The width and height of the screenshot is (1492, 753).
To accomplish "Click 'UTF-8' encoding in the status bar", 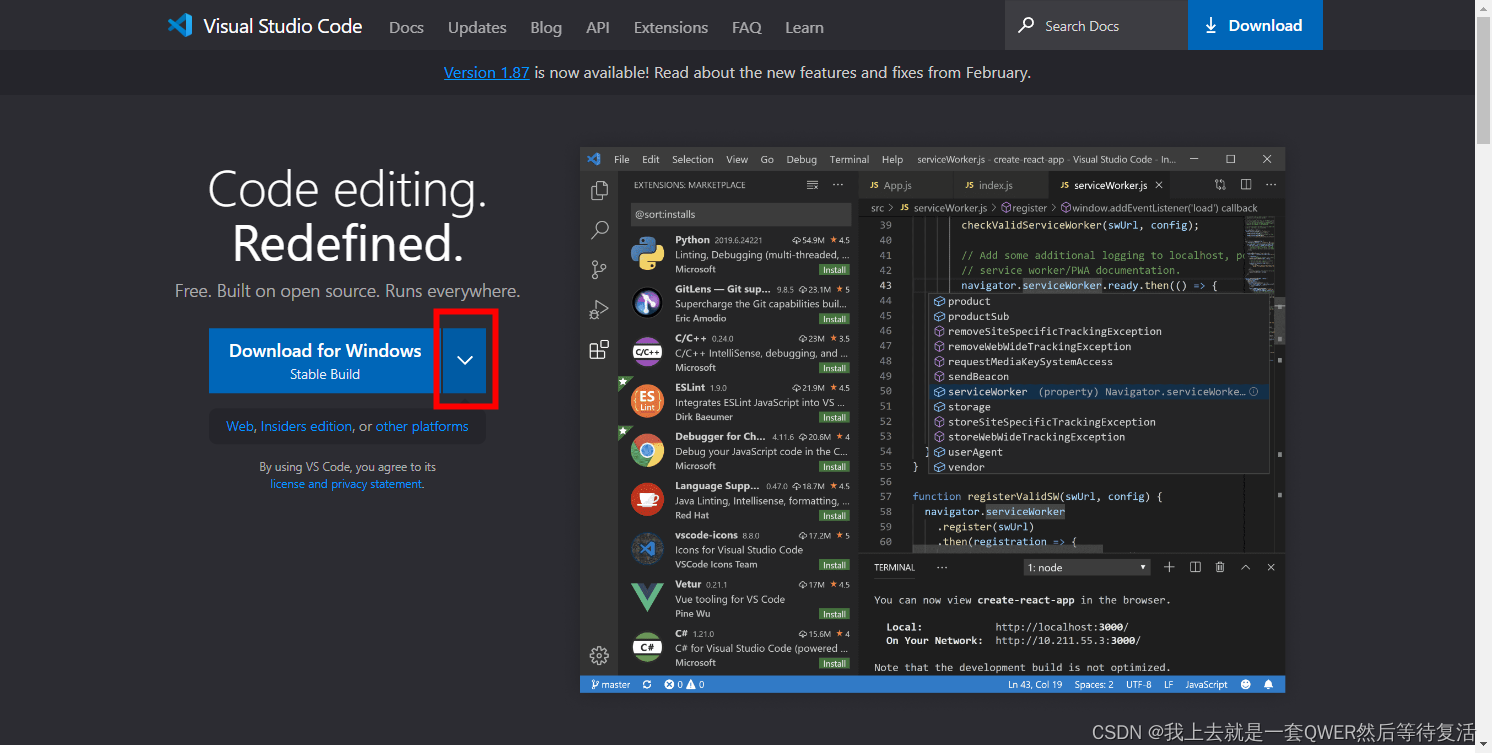I will pyautogui.click(x=1139, y=684).
